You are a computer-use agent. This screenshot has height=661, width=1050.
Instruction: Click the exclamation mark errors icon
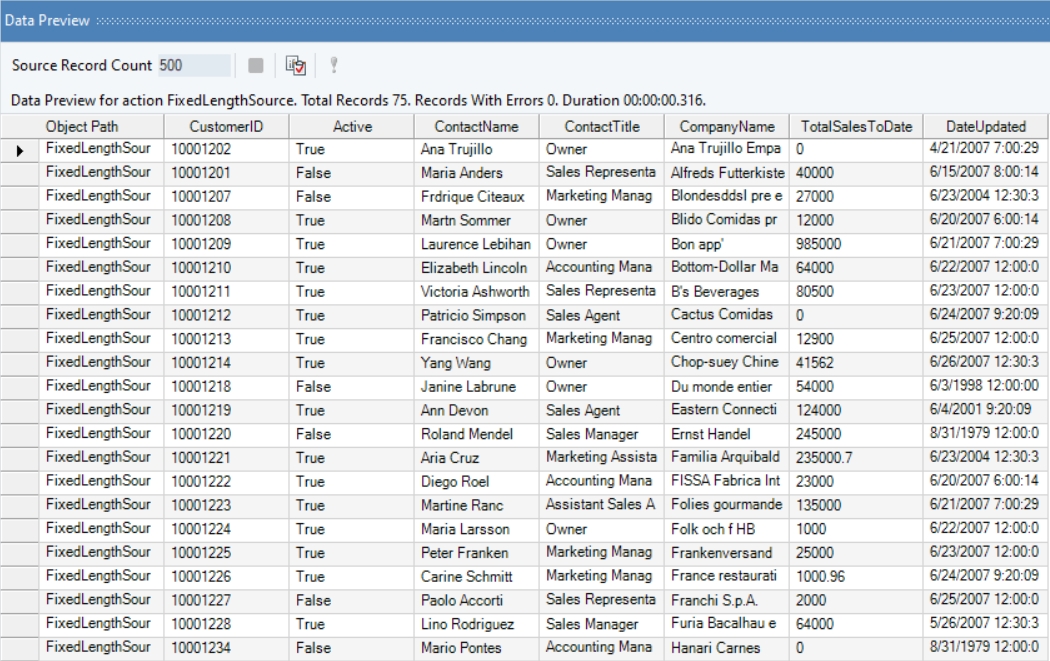[333, 65]
